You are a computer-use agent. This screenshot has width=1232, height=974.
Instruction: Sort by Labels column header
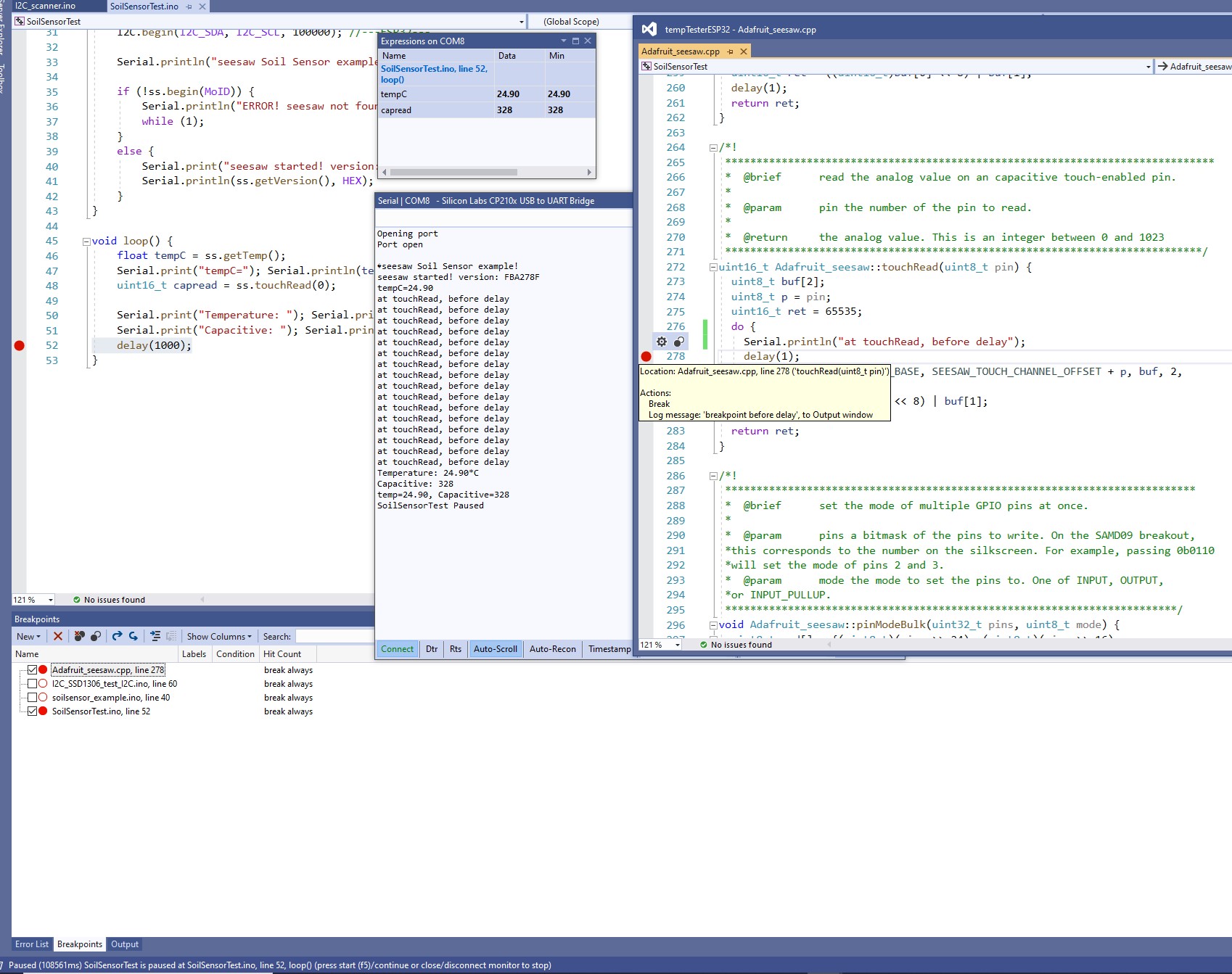[x=194, y=654]
